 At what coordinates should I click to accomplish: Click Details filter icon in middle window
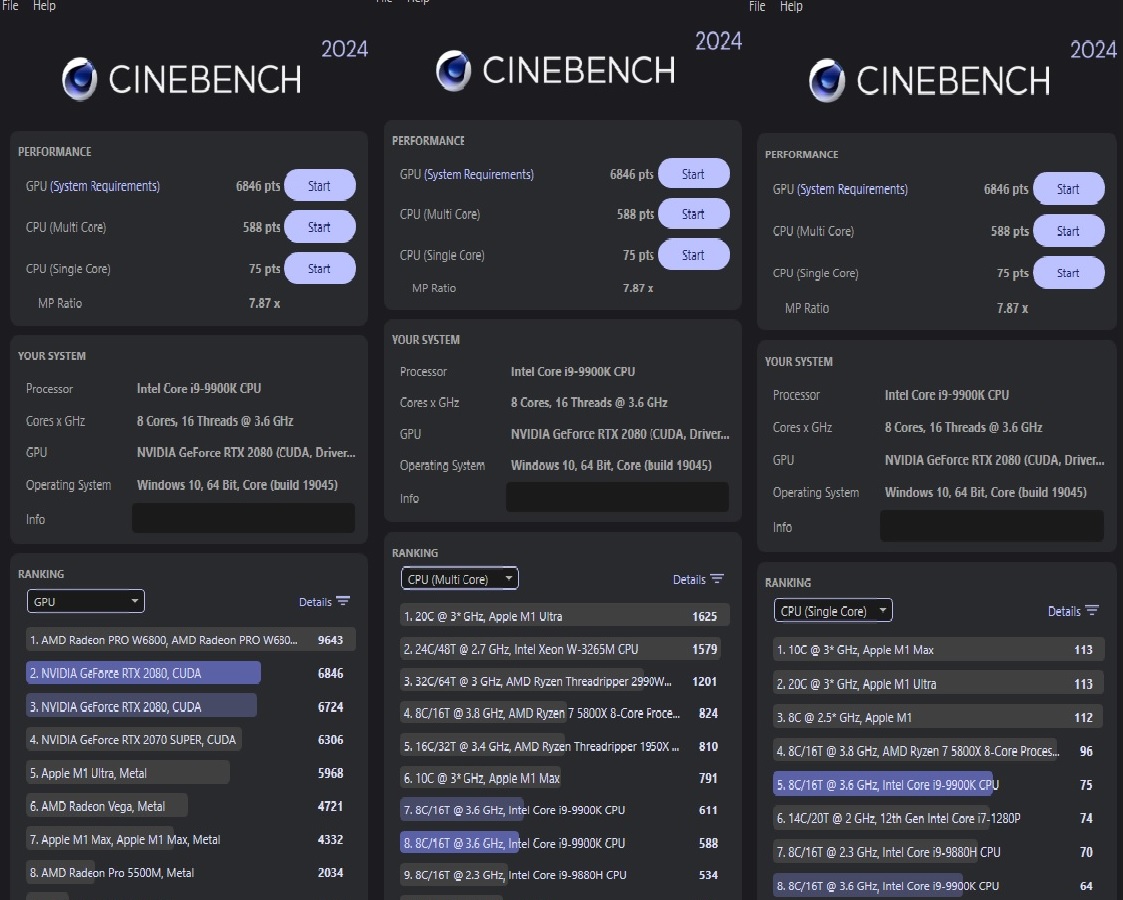[717, 579]
